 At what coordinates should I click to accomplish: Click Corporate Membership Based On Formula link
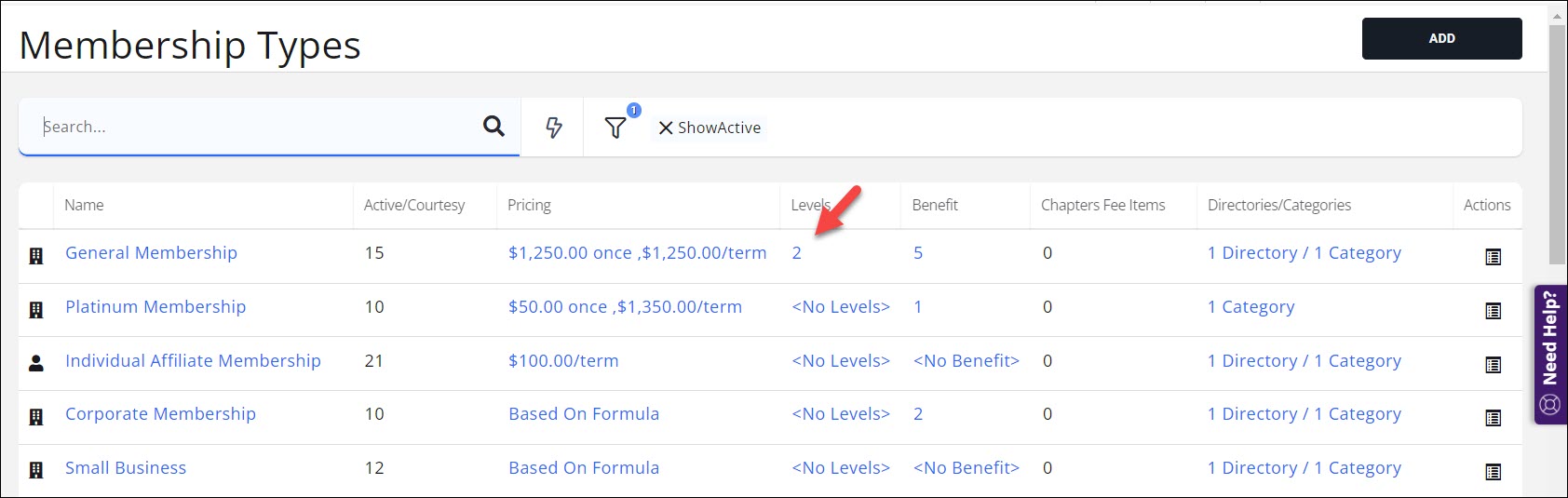tap(583, 414)
